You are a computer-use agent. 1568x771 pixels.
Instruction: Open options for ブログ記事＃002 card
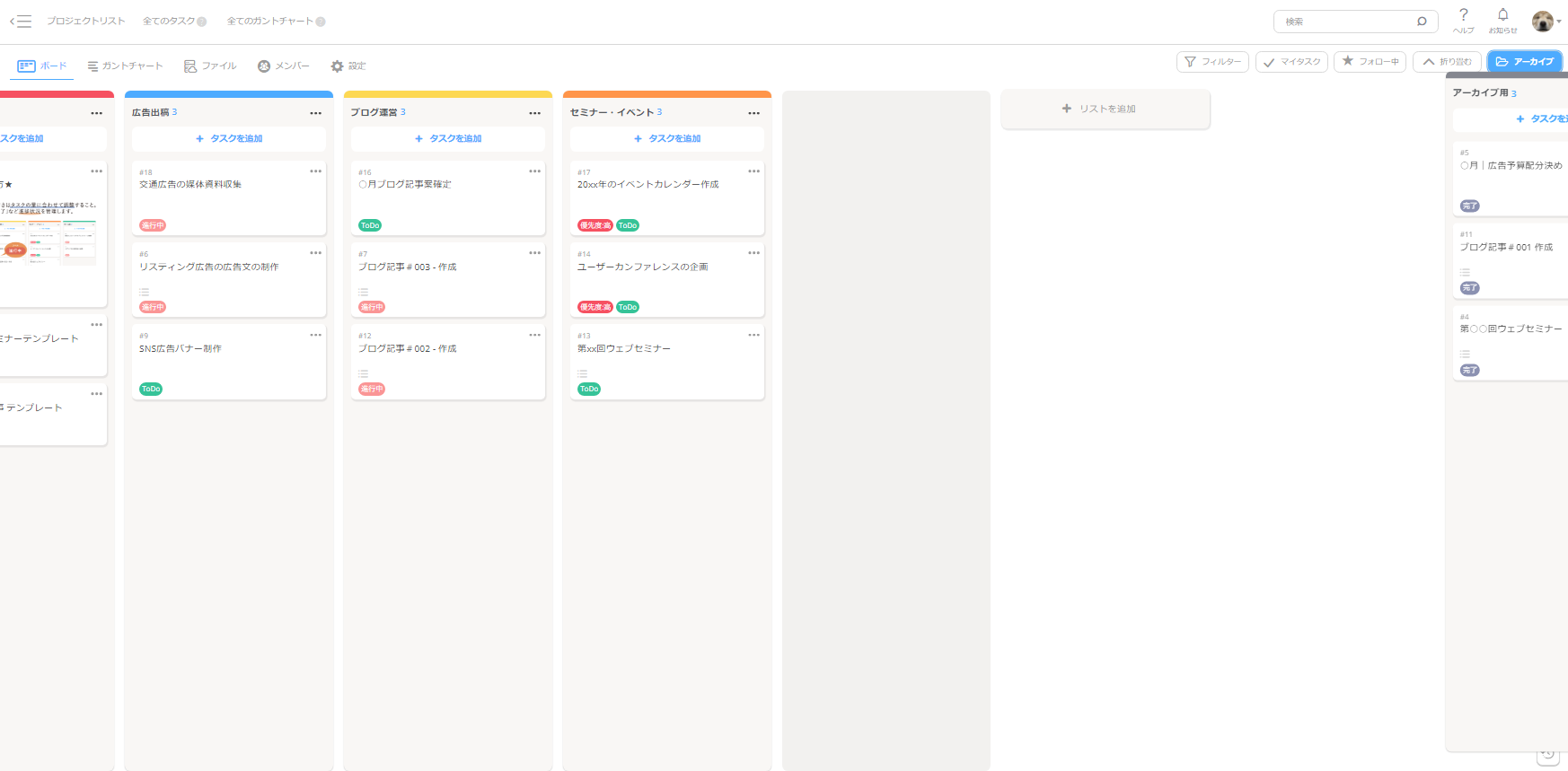click(534, 335)
